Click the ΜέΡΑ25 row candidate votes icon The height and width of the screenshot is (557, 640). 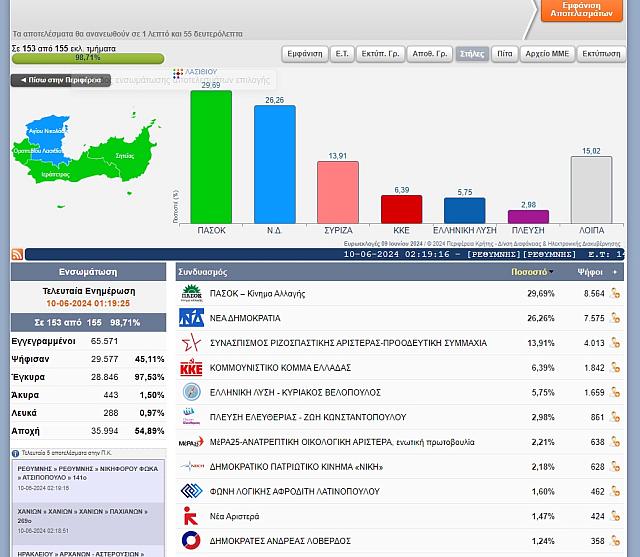point(616,442)
